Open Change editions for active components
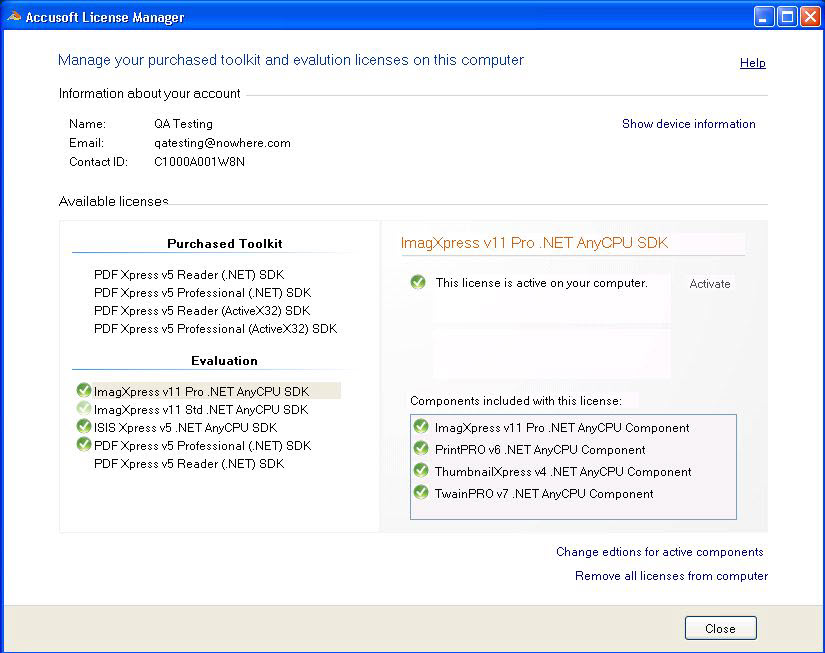The image size is (825, 653). click(659, 552)
